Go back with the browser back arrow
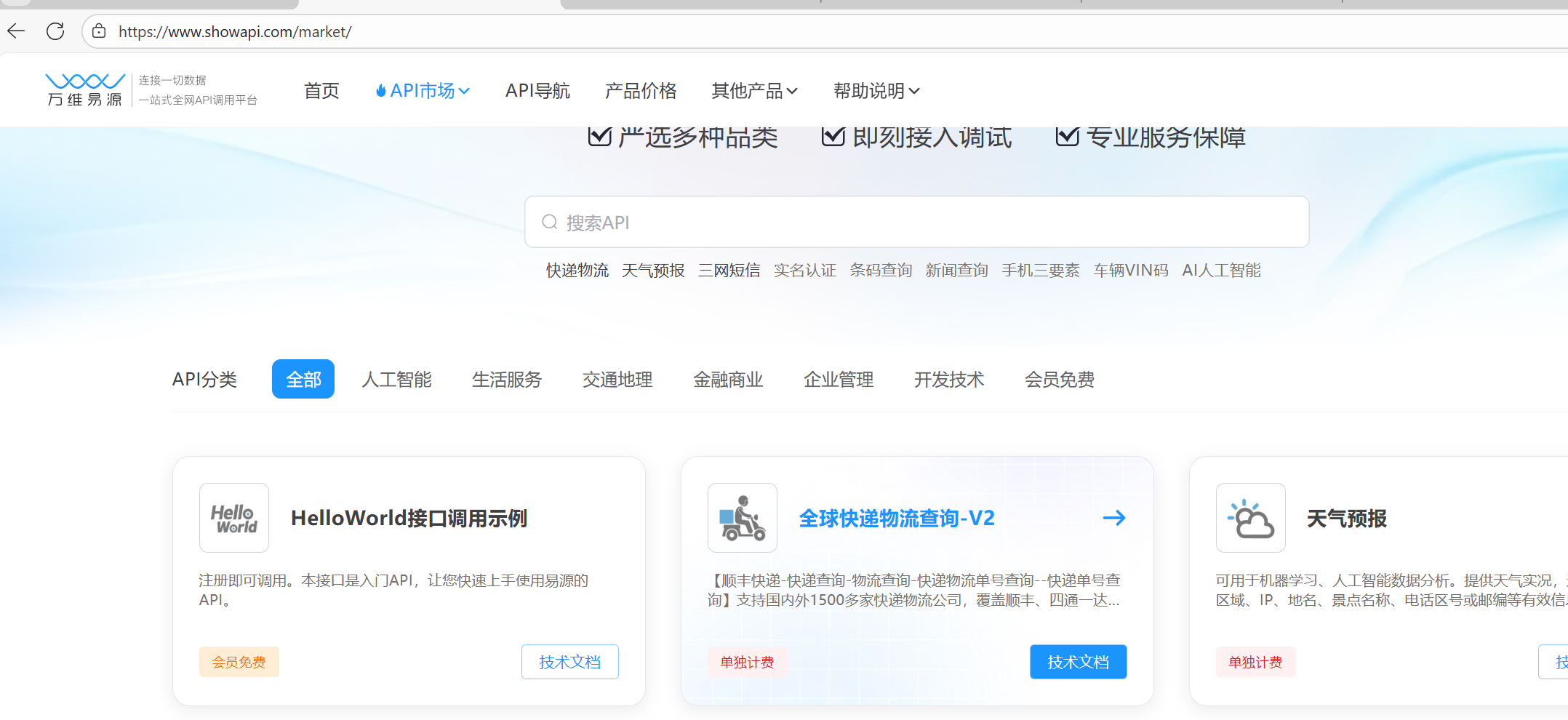This screenshot has width=1568, height=720. [16, 31]
